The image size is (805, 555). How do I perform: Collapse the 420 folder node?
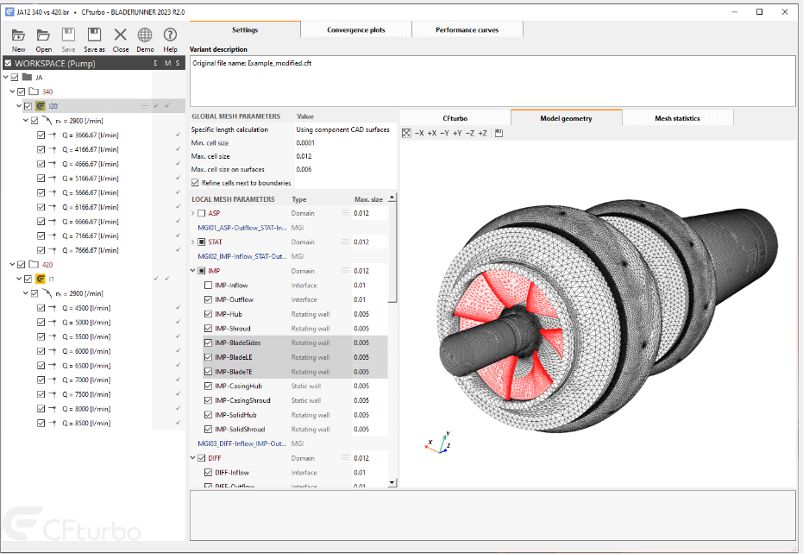(x=12, y=264)
